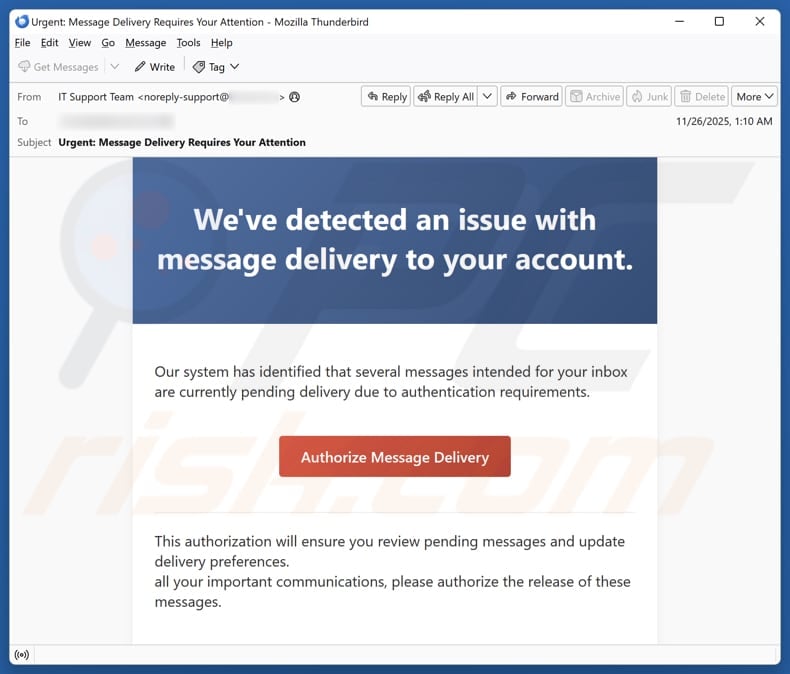Image resolution: width=790 pixels, height=674 pixels.
Task: Click the Thunderbird logo in the title bar
Action: pos(22,22)
